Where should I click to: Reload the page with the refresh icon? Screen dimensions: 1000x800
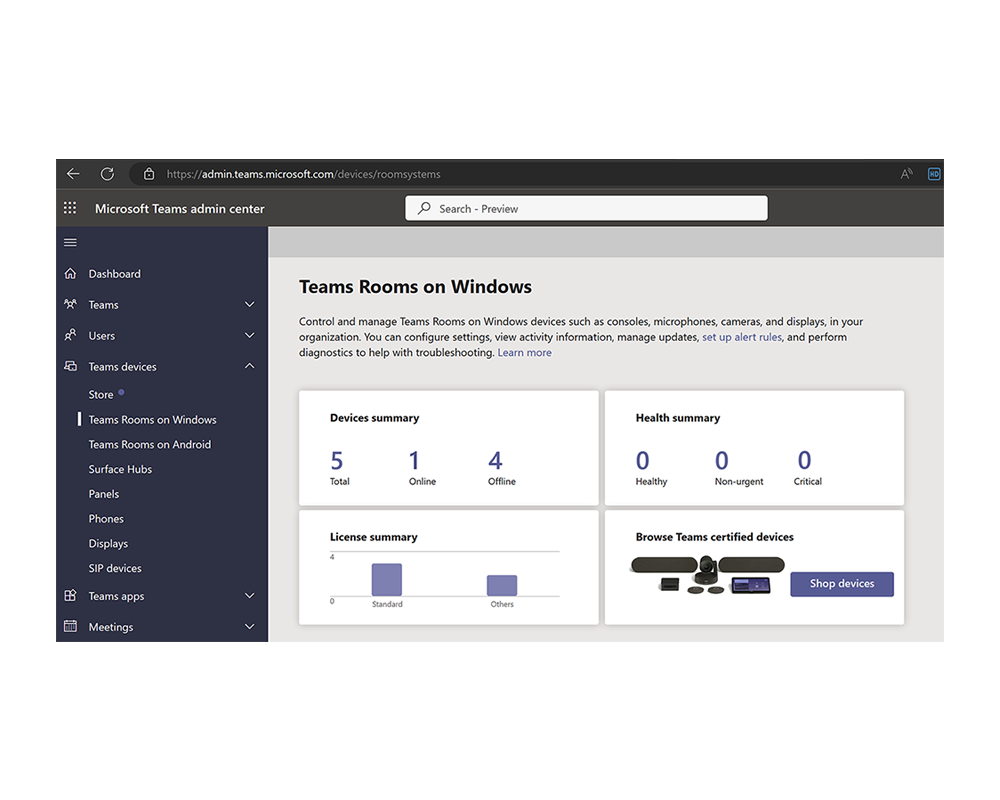click(x=107, y=174)
